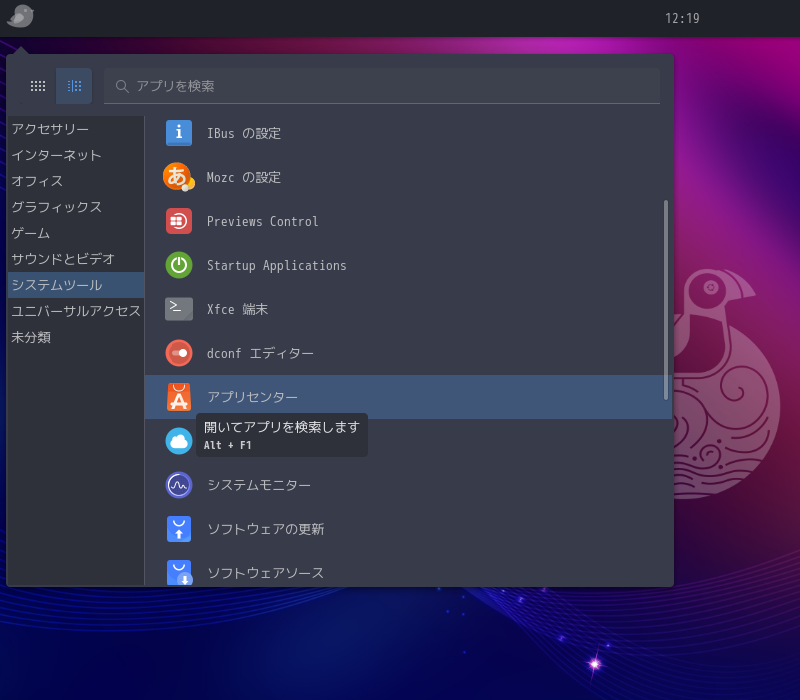Open Mozc の設定 icon

tap(179, 177)
